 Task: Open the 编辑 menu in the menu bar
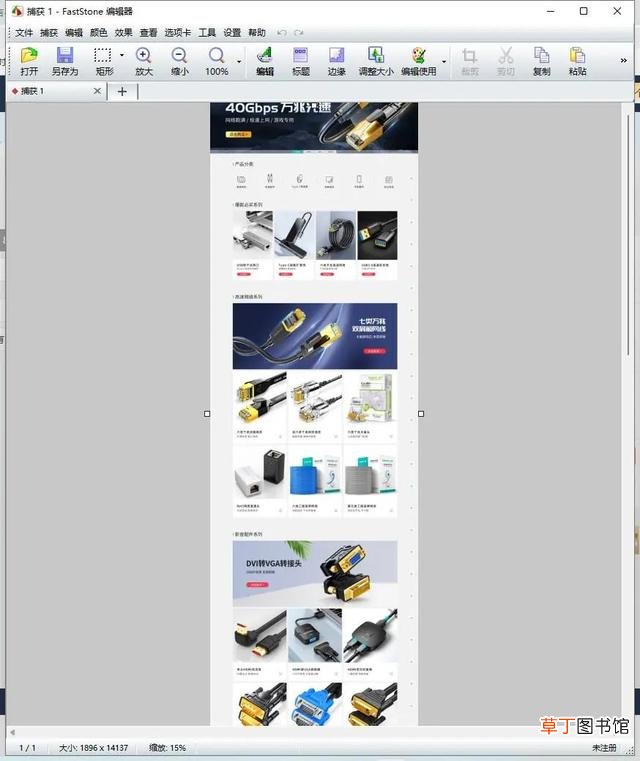click(x=74, y=33)
